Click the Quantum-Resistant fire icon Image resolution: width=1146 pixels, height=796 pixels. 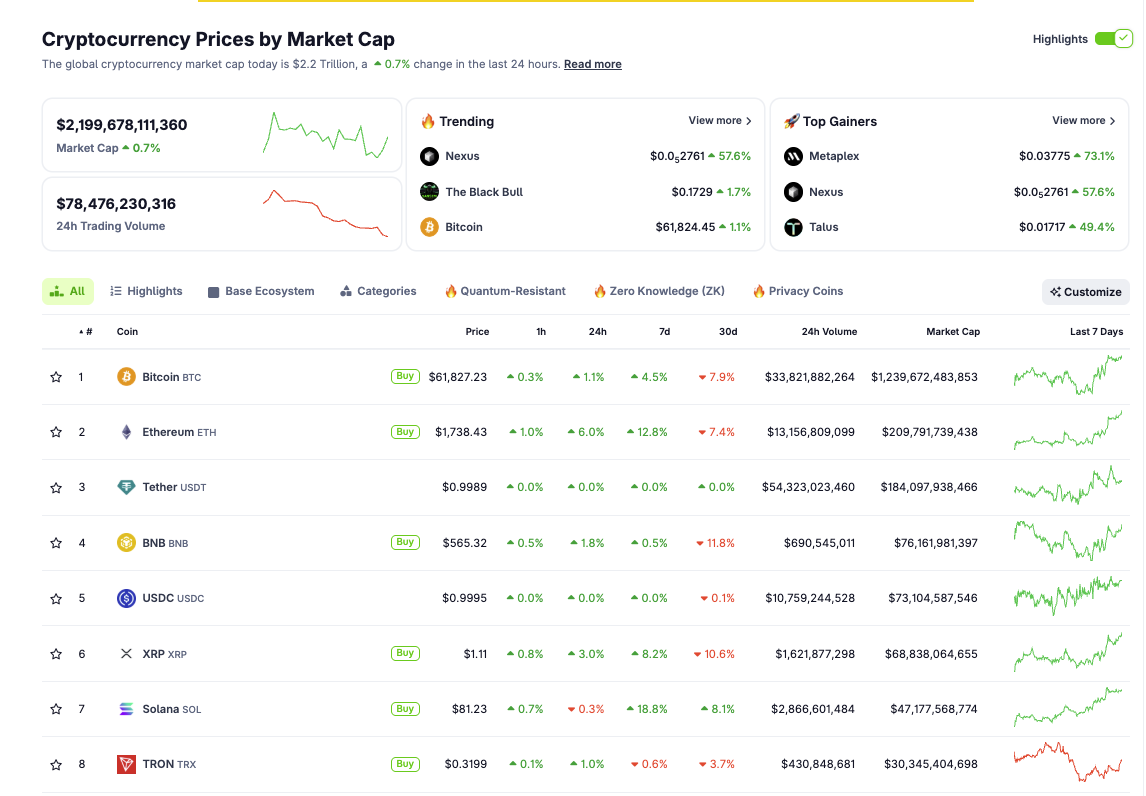(451, 291)
